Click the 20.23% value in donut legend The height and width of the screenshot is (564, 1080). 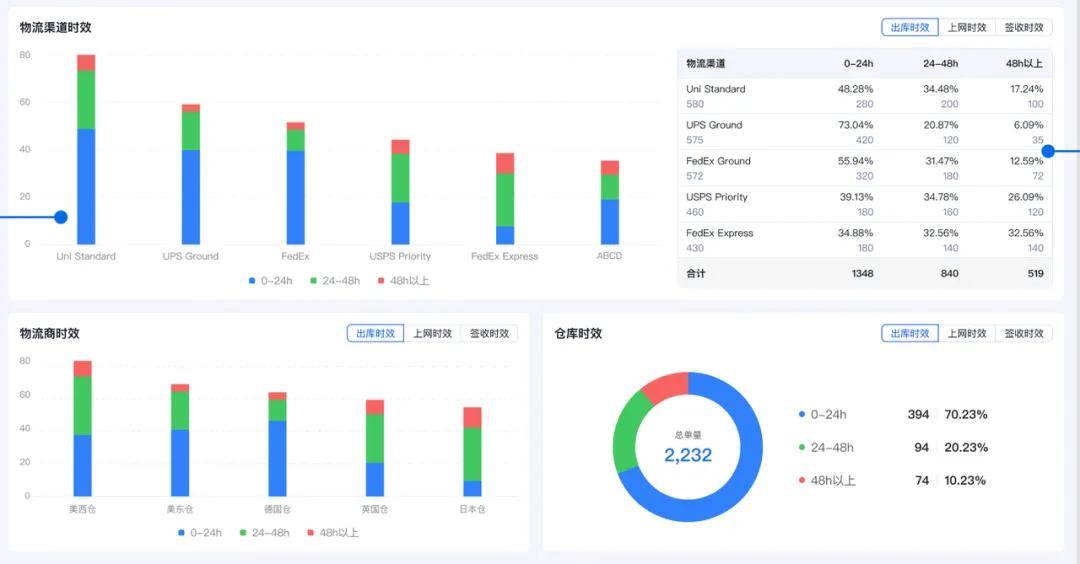966,448
